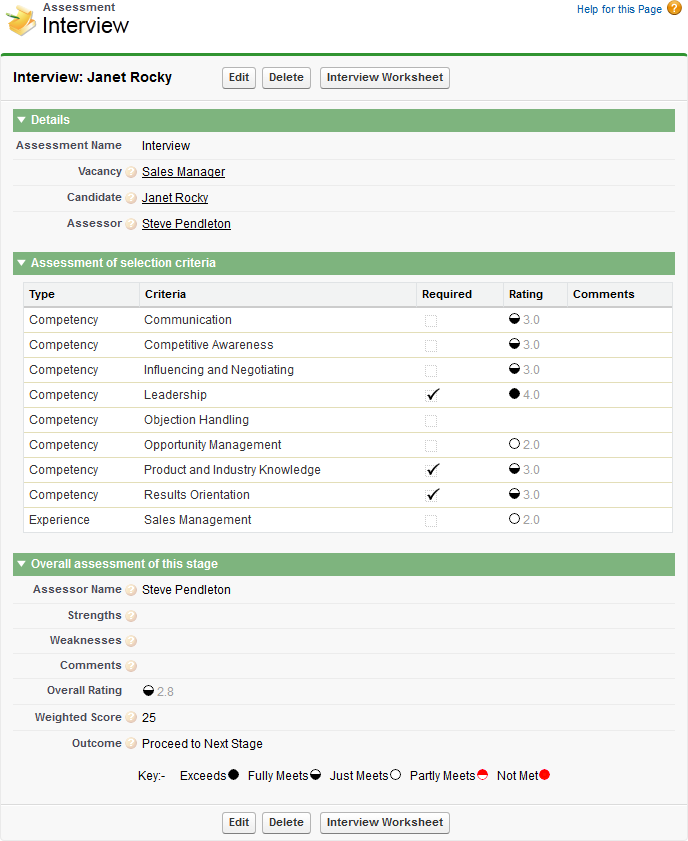Image resolution: width=688 pixels, height=841 pixels.
Task: Collapse Overall assessment of this stage section
Action: pyautogui.click(x=21, y=564)
